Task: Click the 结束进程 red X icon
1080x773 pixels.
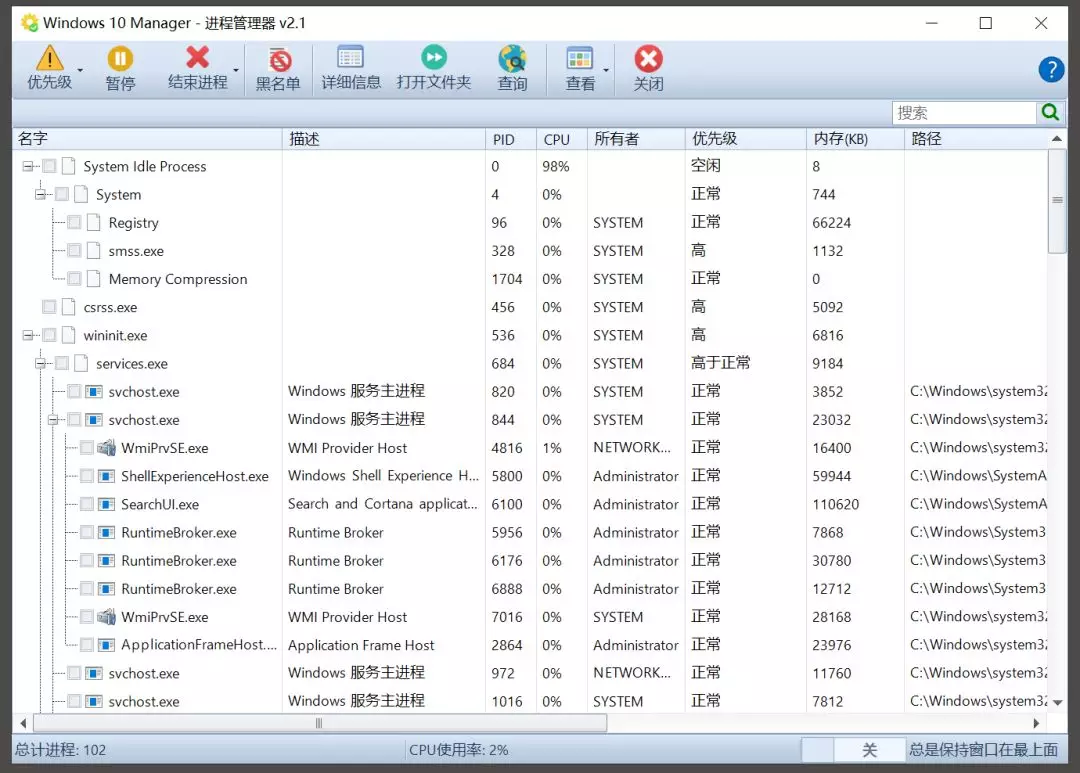Action: coord(198,58)
